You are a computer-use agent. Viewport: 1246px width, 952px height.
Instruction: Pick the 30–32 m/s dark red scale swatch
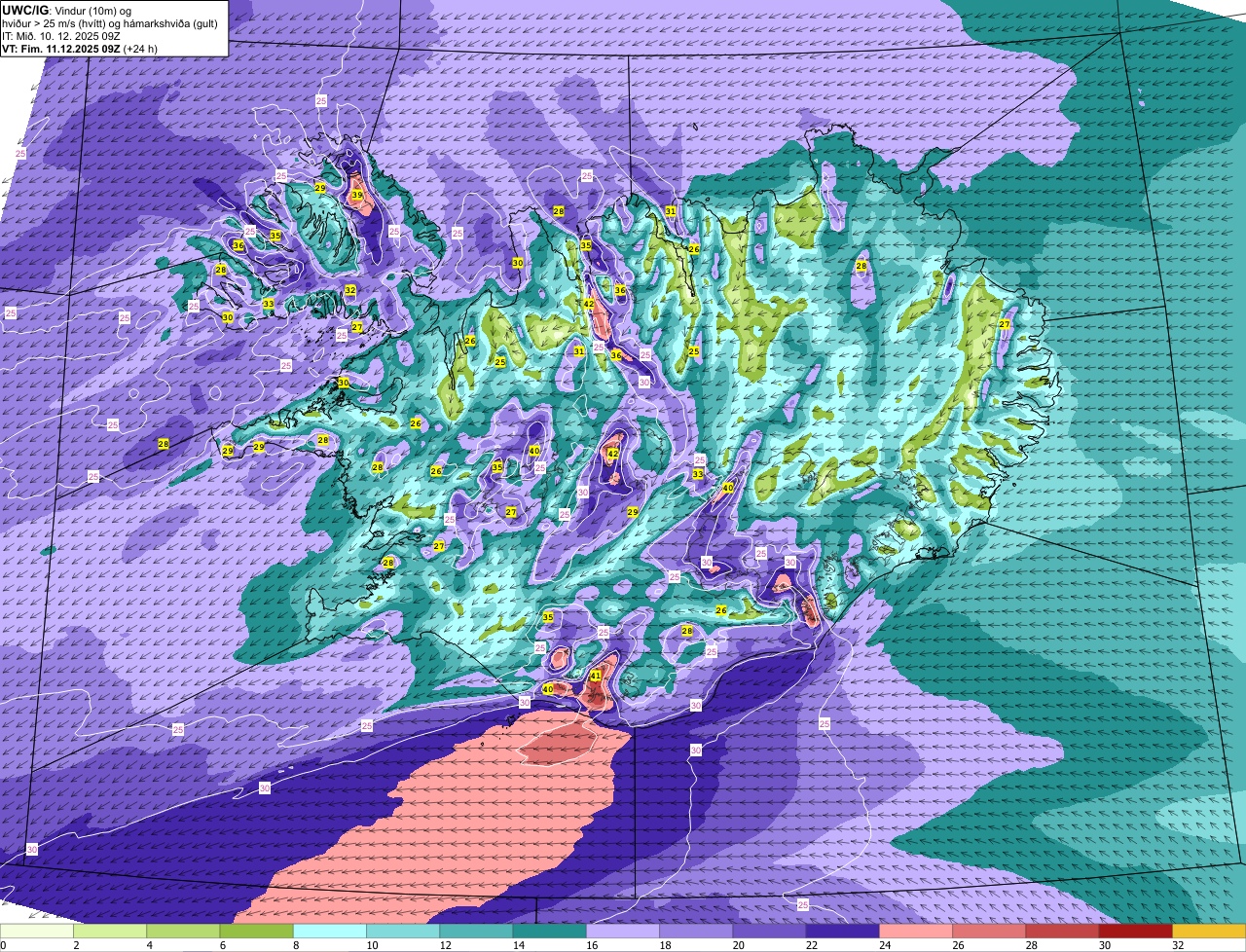pyautogui.click(x=1135, y=931)
